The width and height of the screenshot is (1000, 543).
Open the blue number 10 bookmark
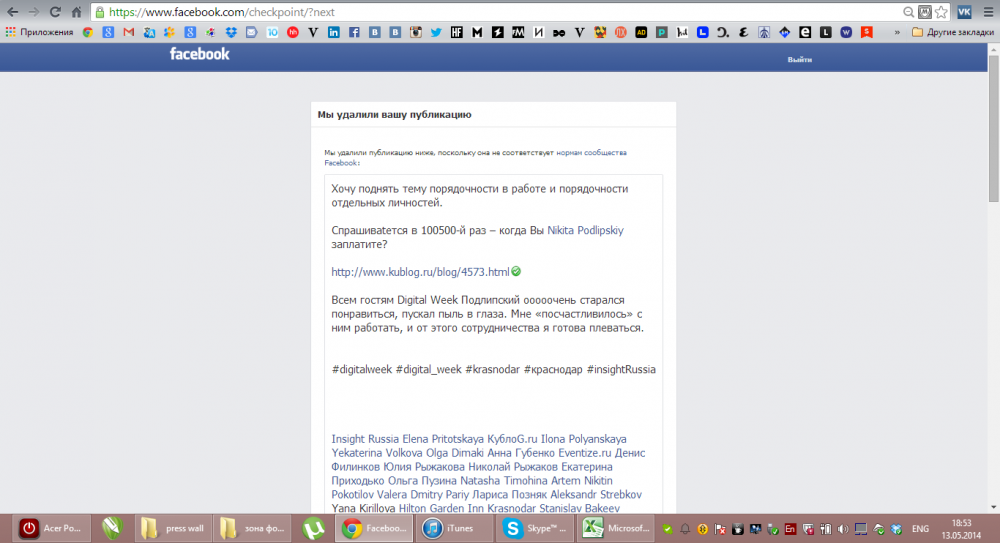point(272,32)
